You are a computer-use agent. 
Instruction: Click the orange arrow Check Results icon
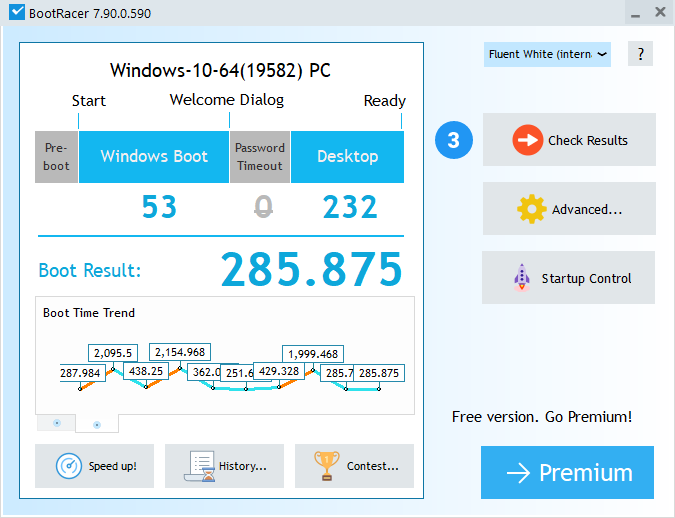pyautogui.click(x=527, y=140)
